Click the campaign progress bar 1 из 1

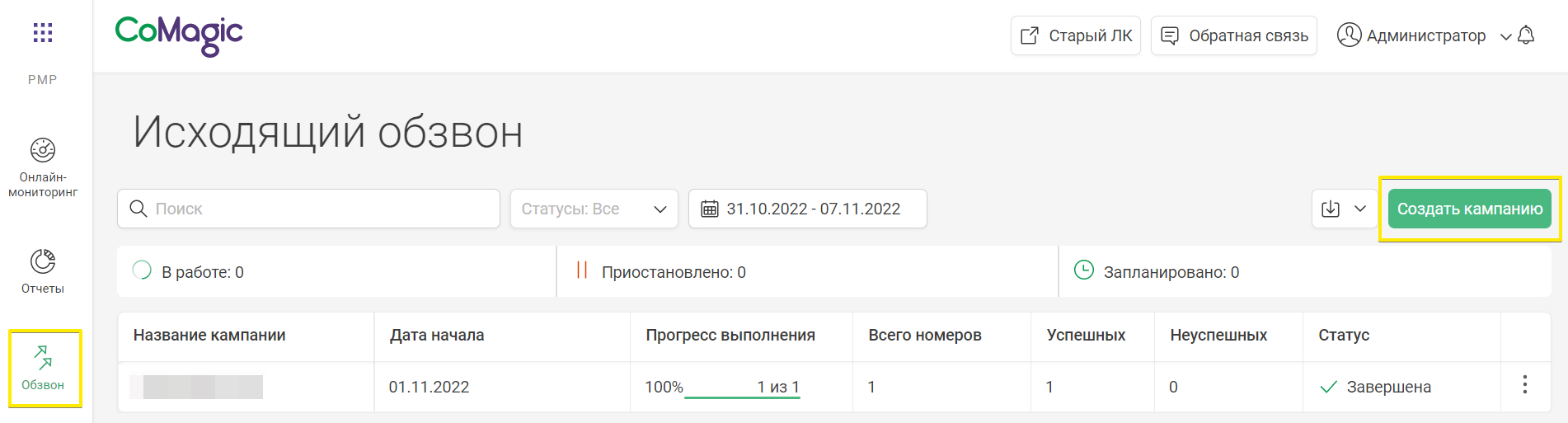tap(742, 395)
